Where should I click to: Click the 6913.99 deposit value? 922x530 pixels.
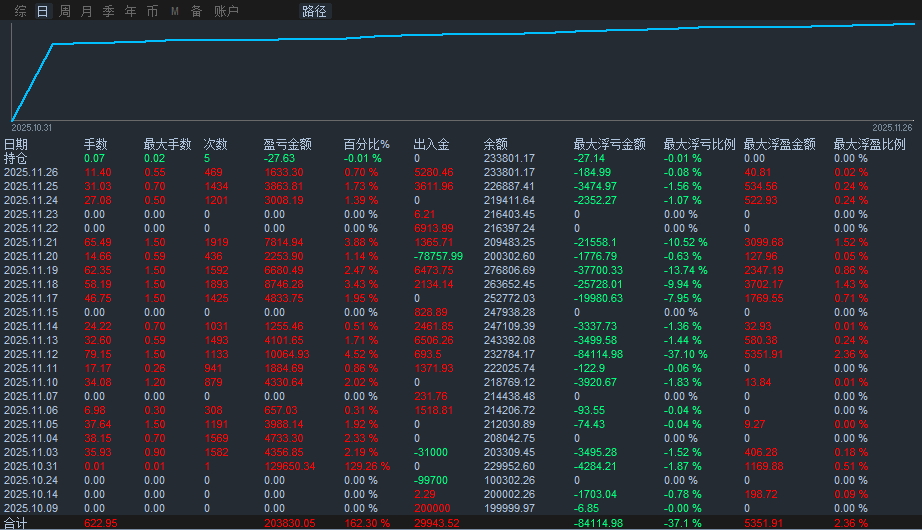434,228
